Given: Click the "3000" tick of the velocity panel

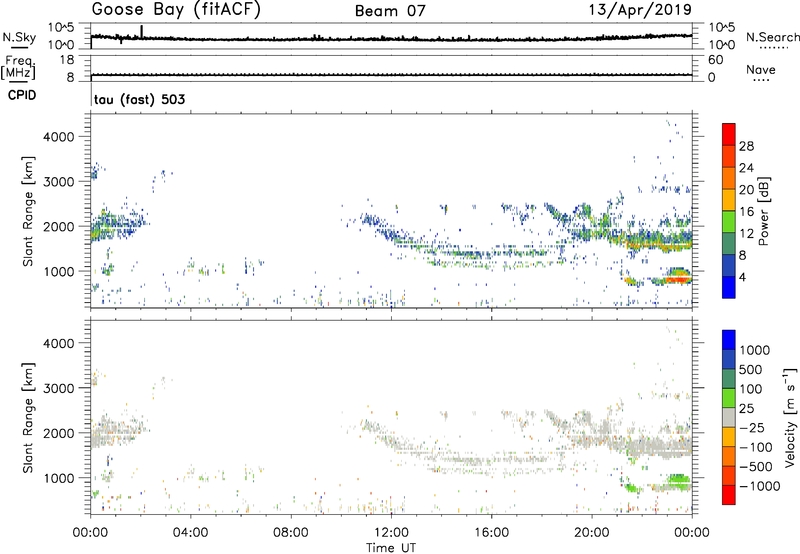Looking at the screenshot, I should click(59, 388).
